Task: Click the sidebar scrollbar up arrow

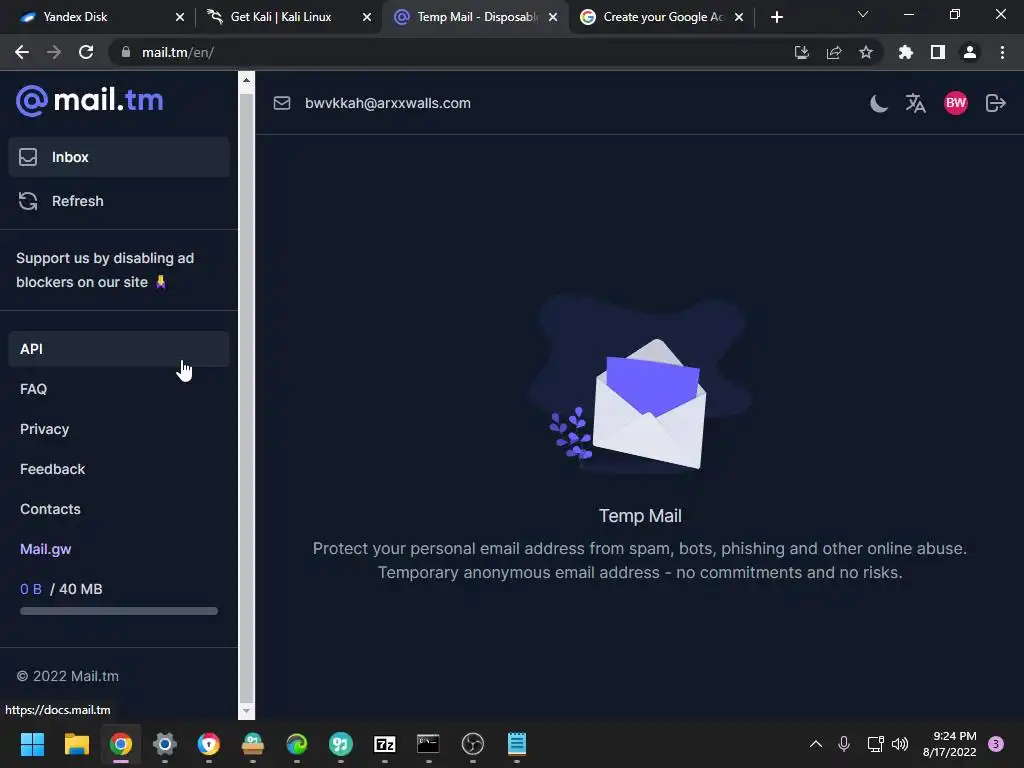Action: coord(246,80)
